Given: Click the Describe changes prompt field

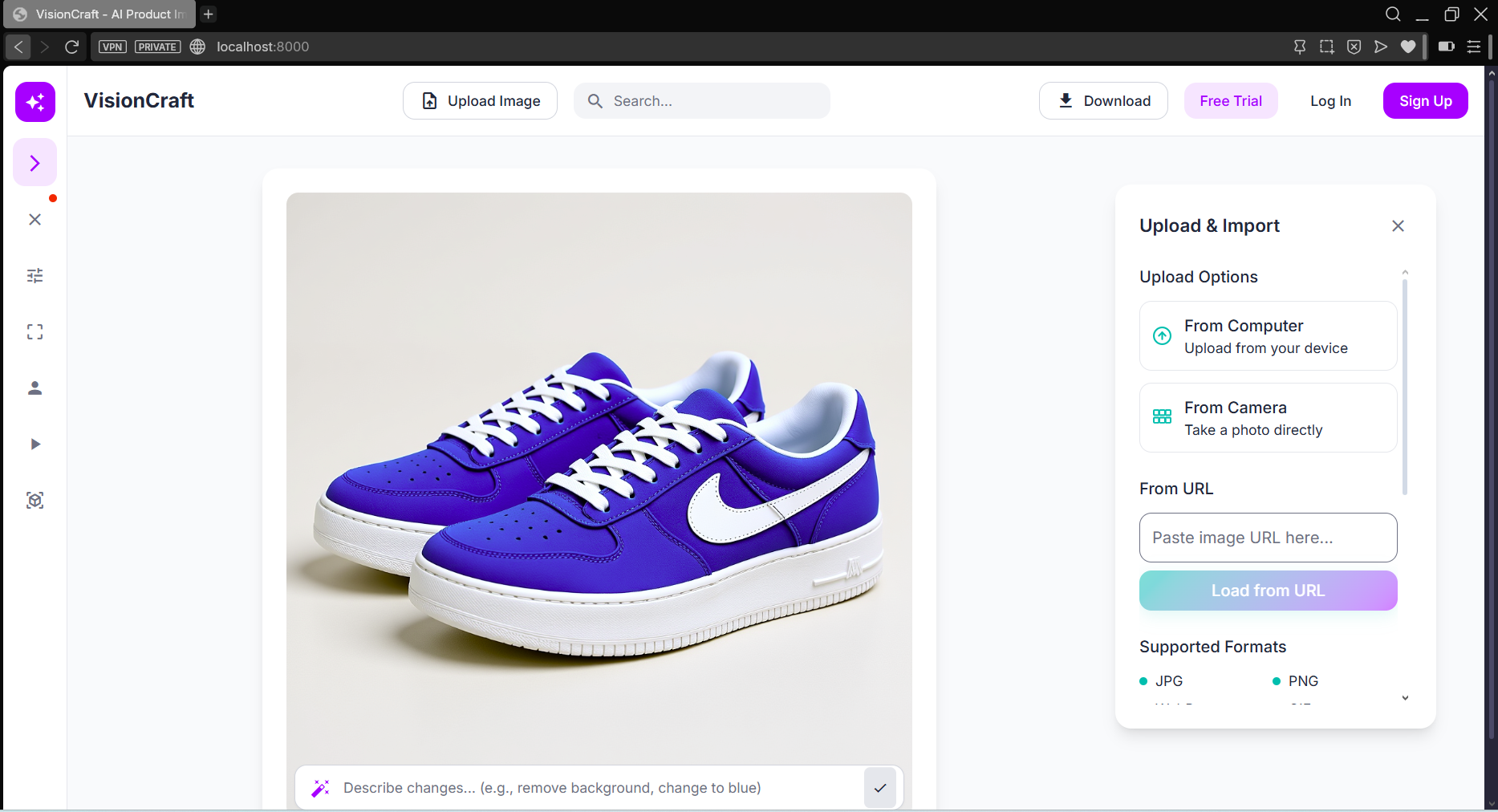Looking at the screenshot, I should [599, 788].
